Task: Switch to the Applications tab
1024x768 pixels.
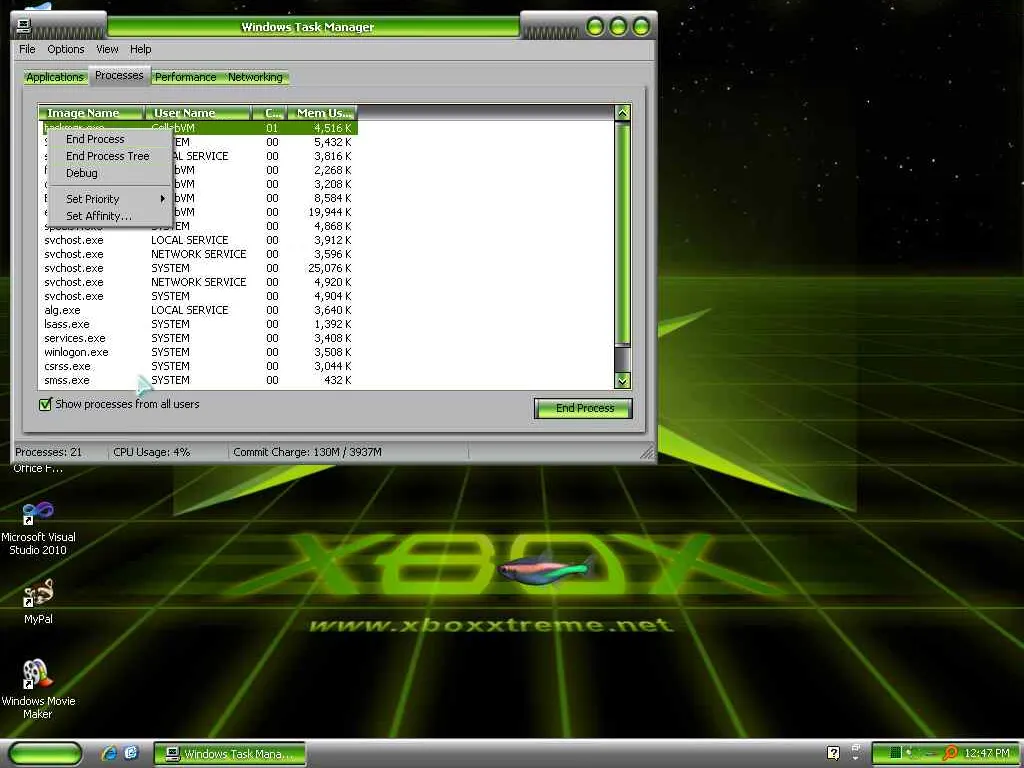Action: pyautogui.click(x=55, y=77)
